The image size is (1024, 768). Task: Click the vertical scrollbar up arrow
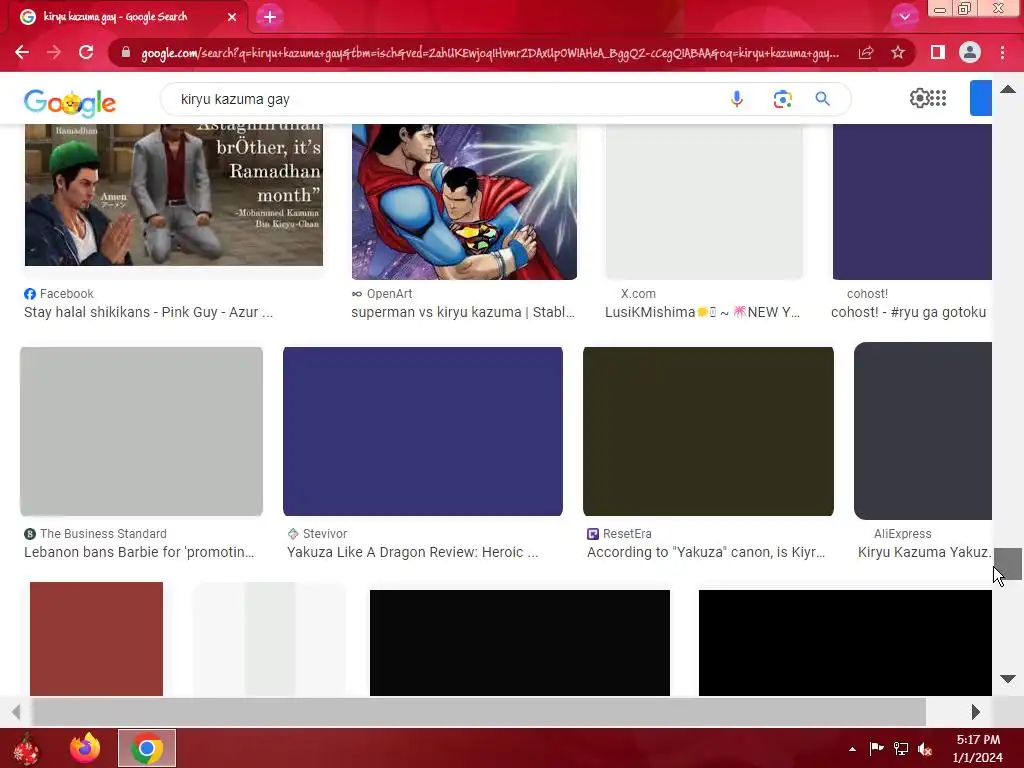1008,89
